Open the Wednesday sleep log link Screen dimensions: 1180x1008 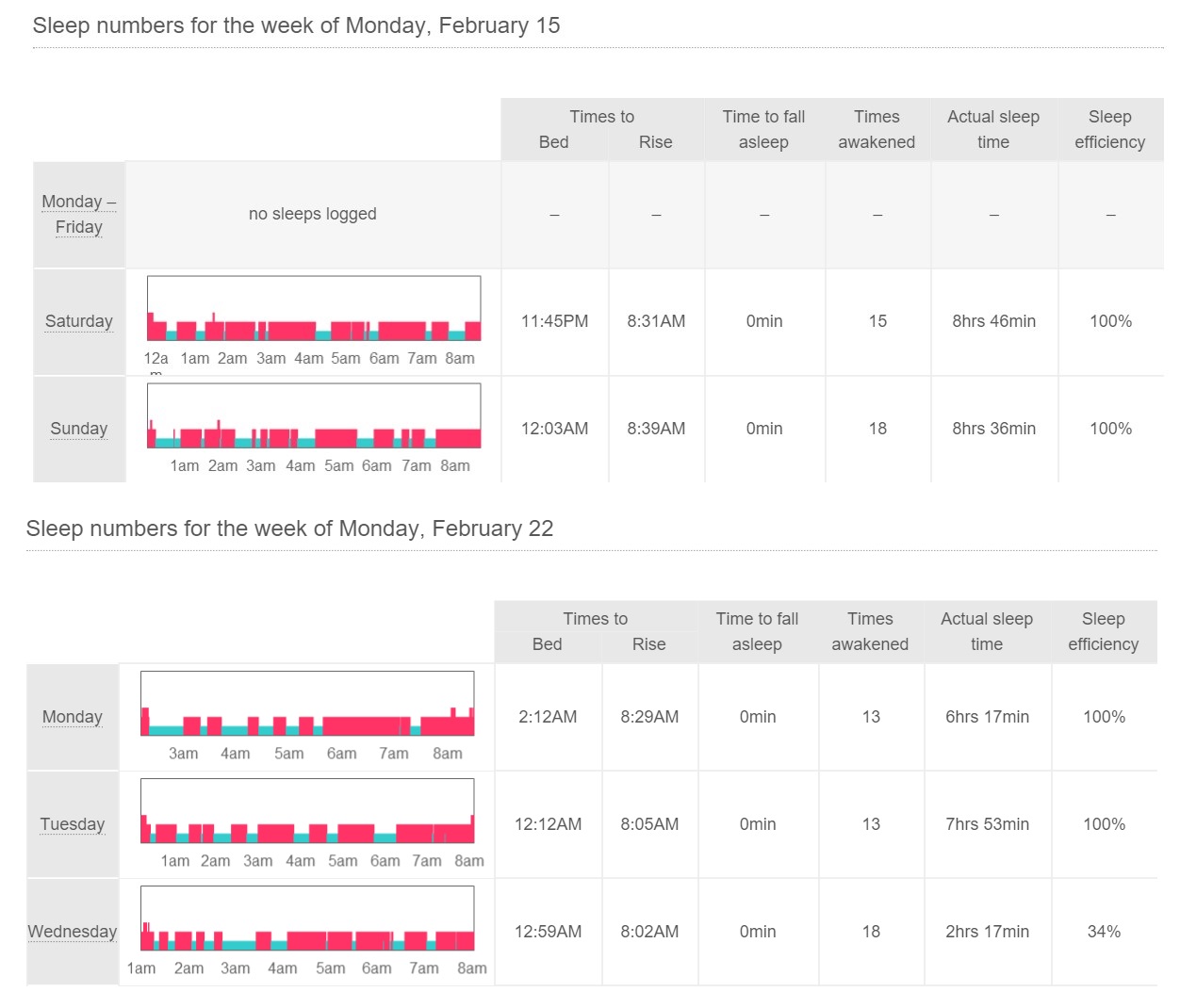tap(72, 932)
